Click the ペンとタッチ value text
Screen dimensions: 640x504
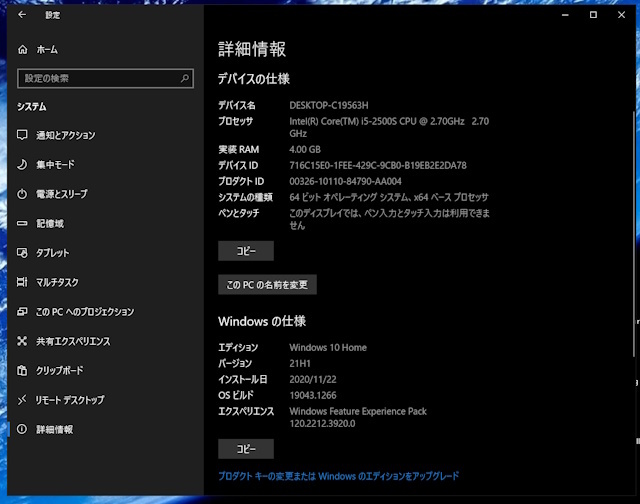tap(389, 219)
